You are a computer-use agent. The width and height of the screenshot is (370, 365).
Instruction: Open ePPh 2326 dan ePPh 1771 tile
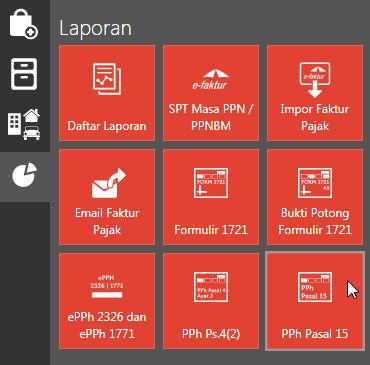click(x=107, y=301)
